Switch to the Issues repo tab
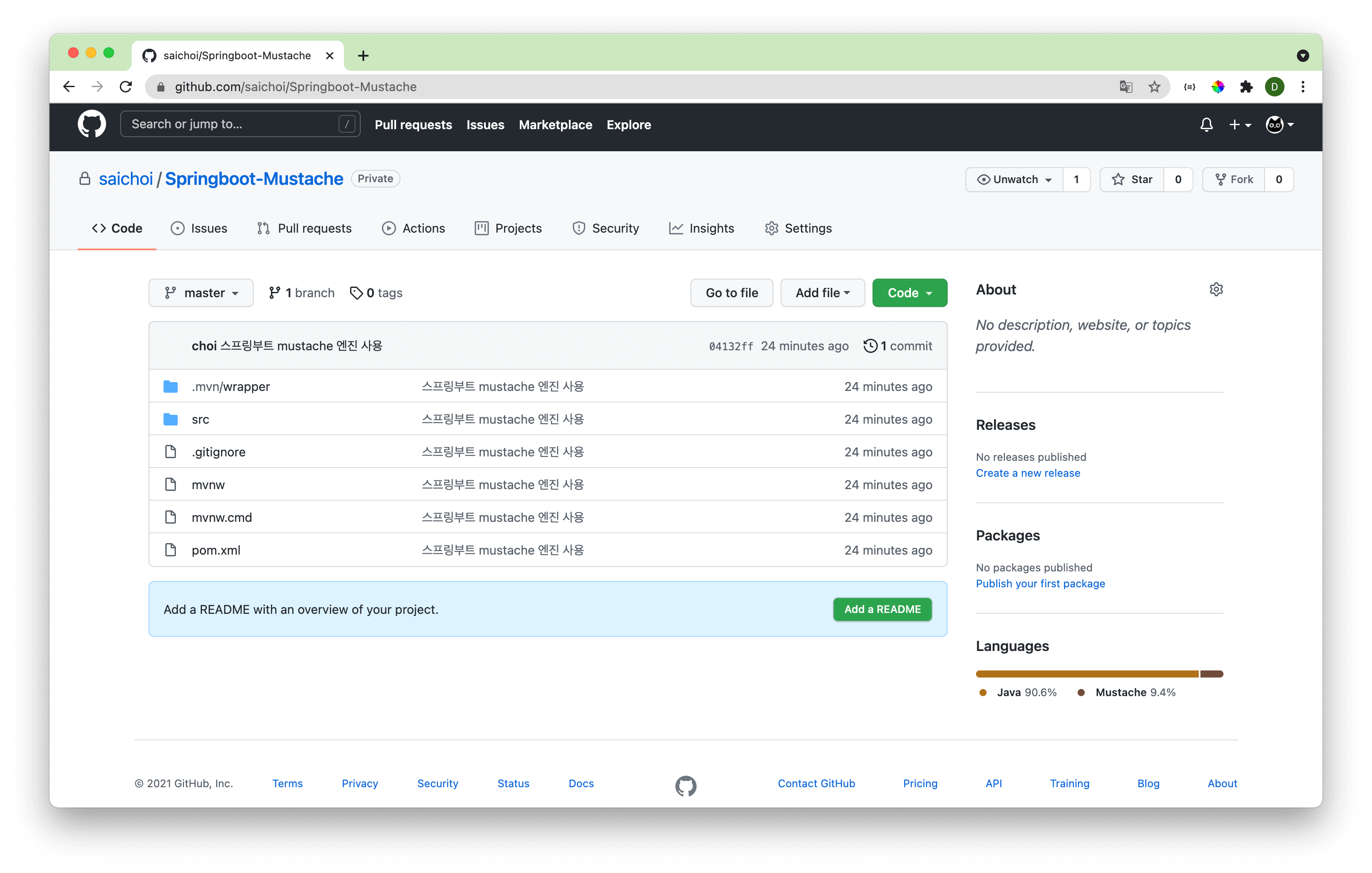 pyautogui.click(x=199, y=228)
